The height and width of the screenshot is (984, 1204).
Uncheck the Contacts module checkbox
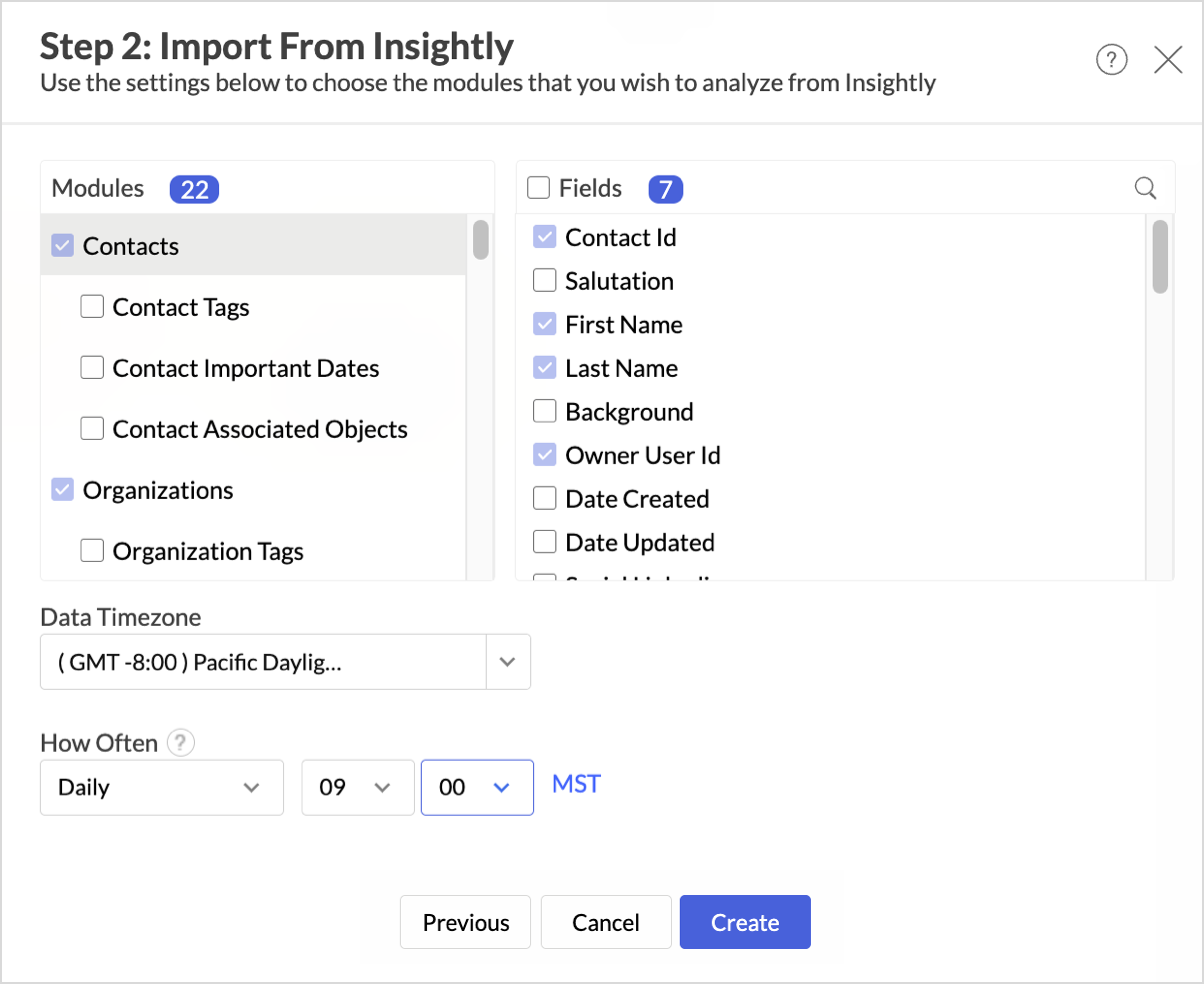[63, 246]
